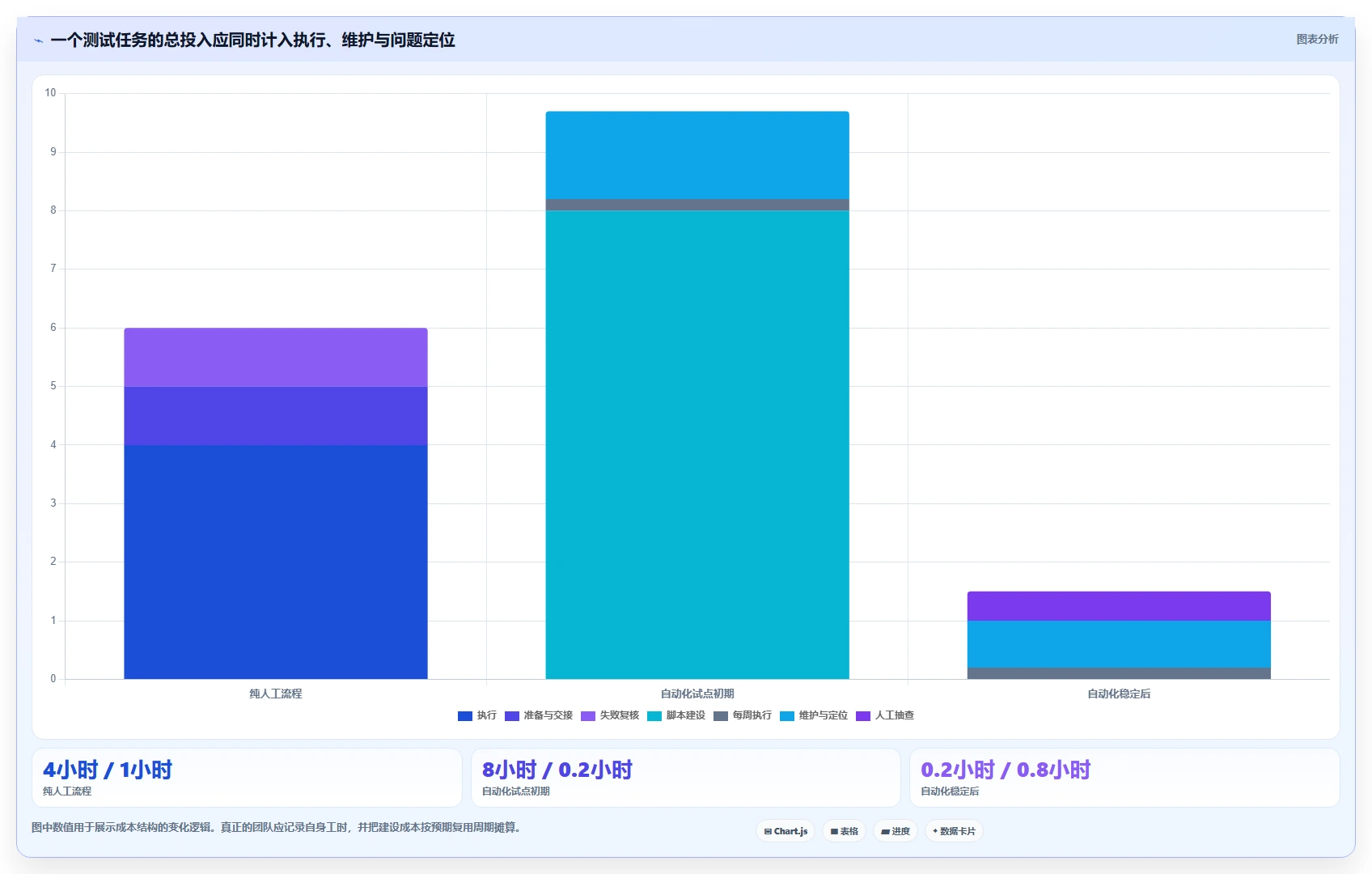1372x874 pixels.
Task: Click the chart title 一个测试任务的总投入…
Action: 252,40
